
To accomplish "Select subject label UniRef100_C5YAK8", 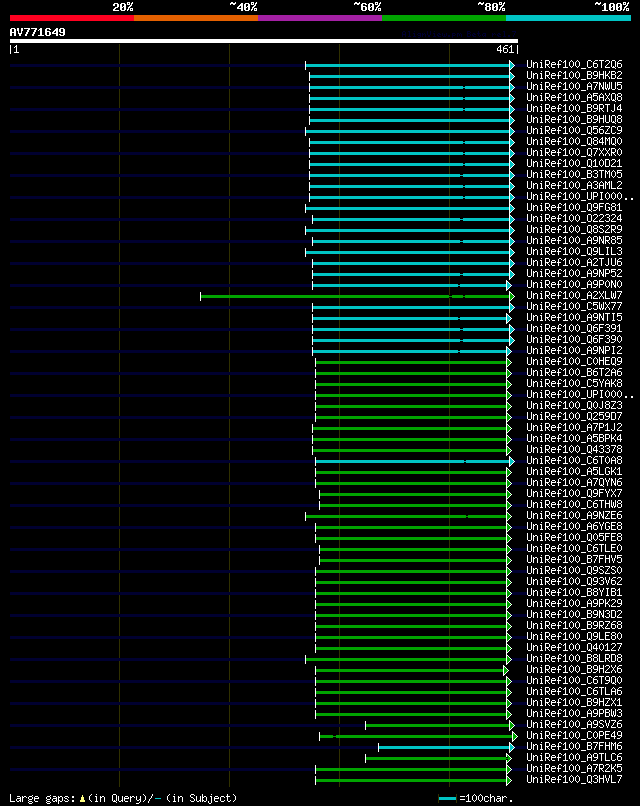I will 574,383.
